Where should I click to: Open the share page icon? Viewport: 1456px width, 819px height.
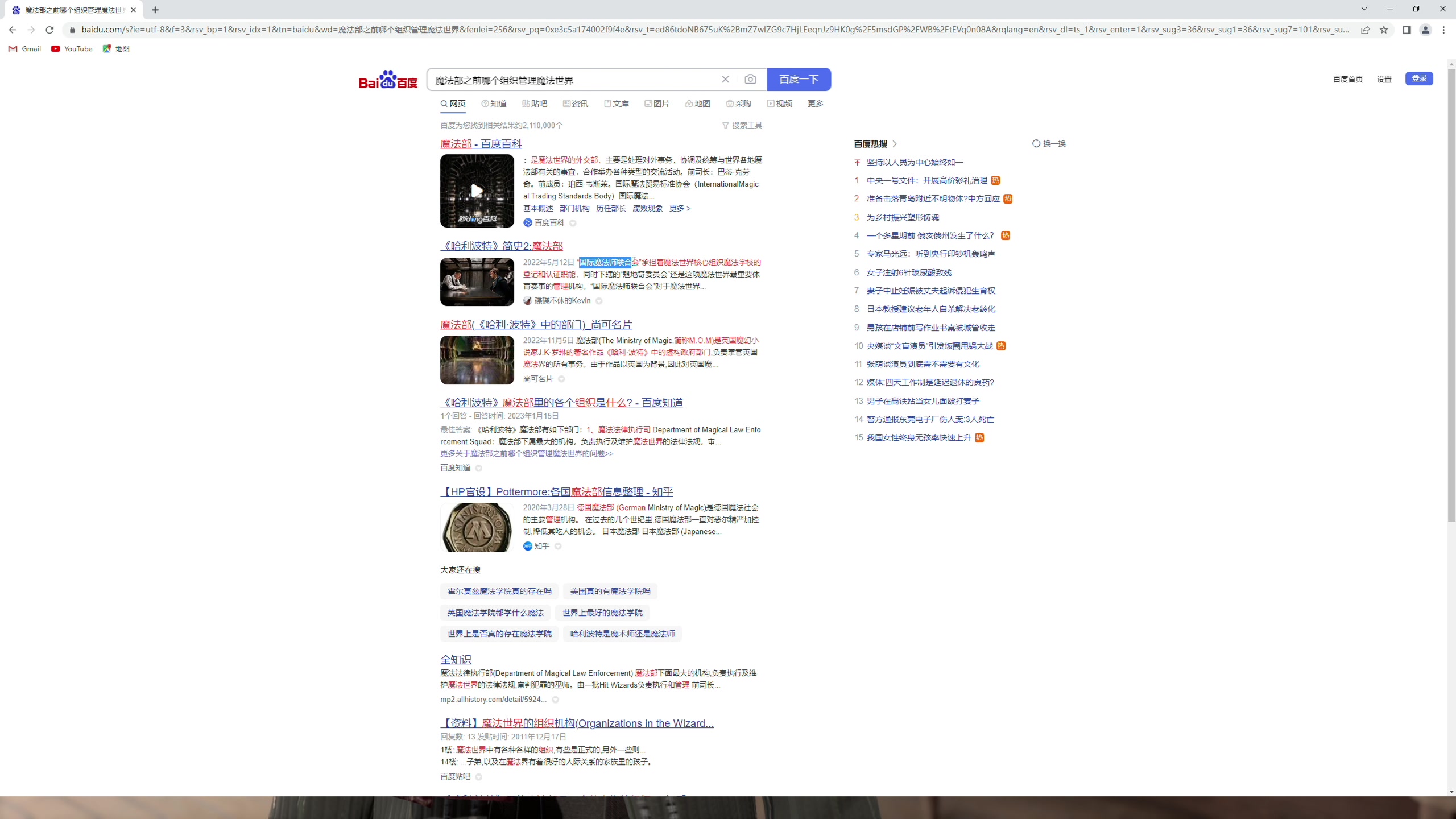tap(1365, 30)
